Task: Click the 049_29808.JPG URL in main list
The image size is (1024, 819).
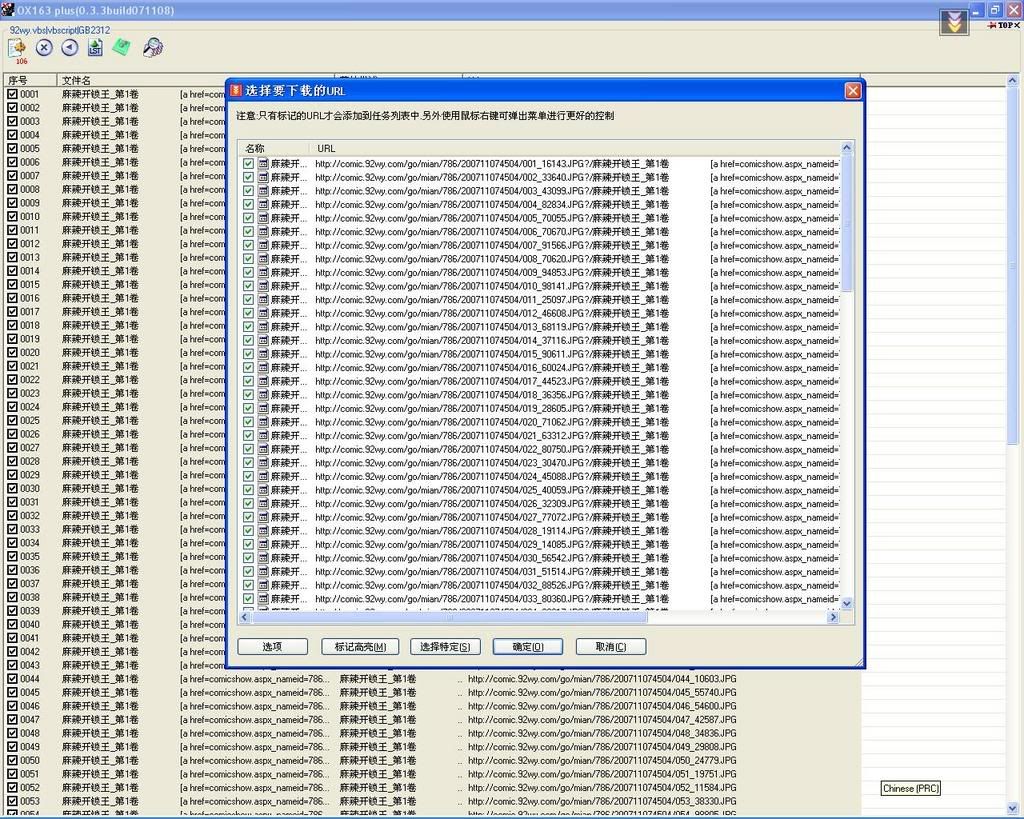Action: (x=602, y=747)
